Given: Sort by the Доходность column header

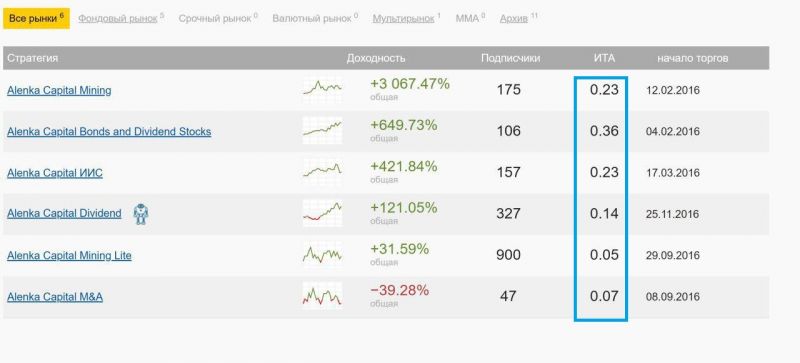Looking at the screenshot, I should (376, 58).
